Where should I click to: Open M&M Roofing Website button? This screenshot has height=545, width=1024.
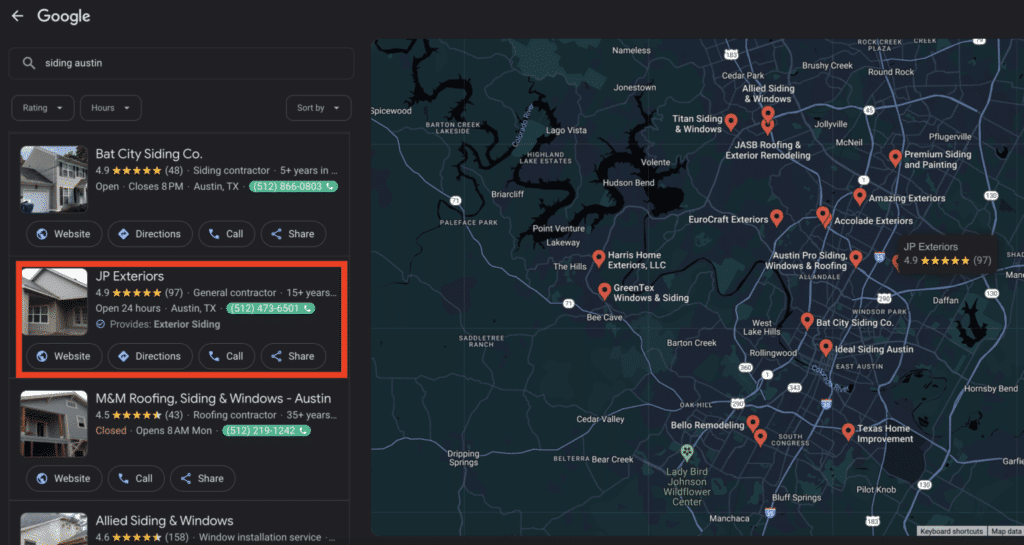tap(64, 478)
